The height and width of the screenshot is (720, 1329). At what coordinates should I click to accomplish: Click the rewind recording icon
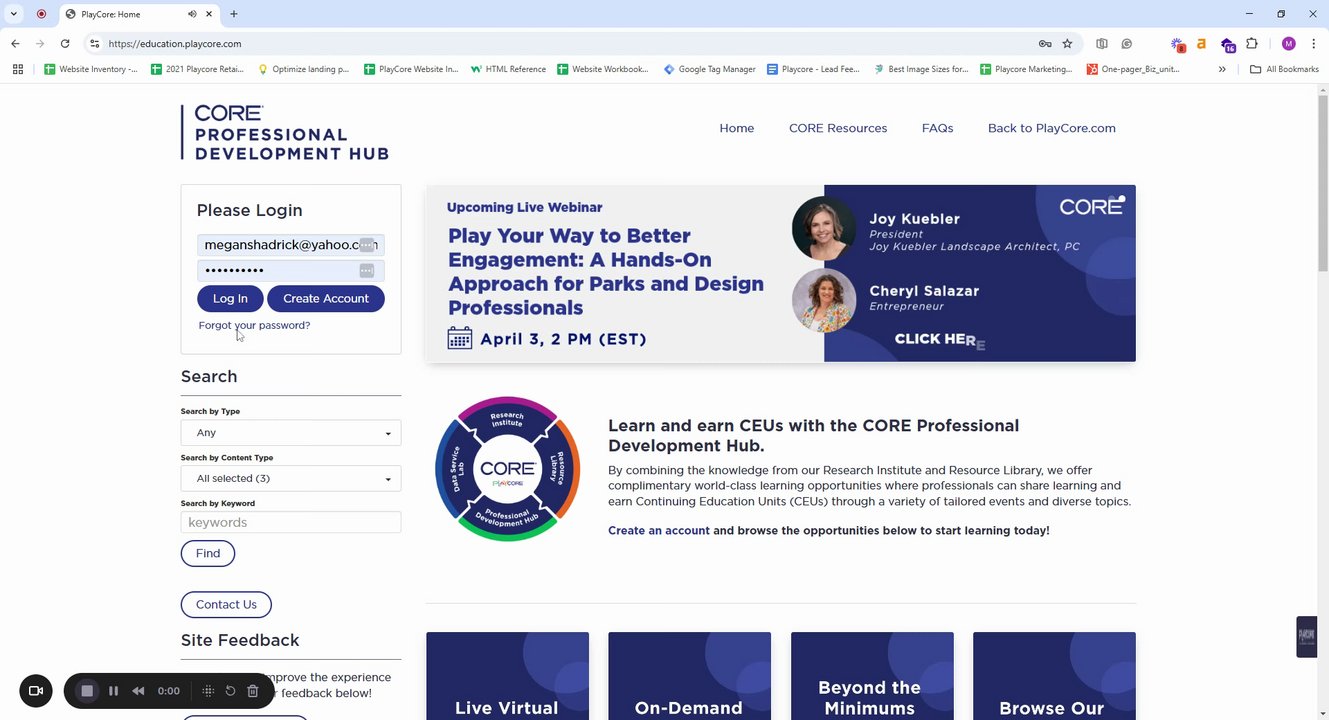click(138, 691)
